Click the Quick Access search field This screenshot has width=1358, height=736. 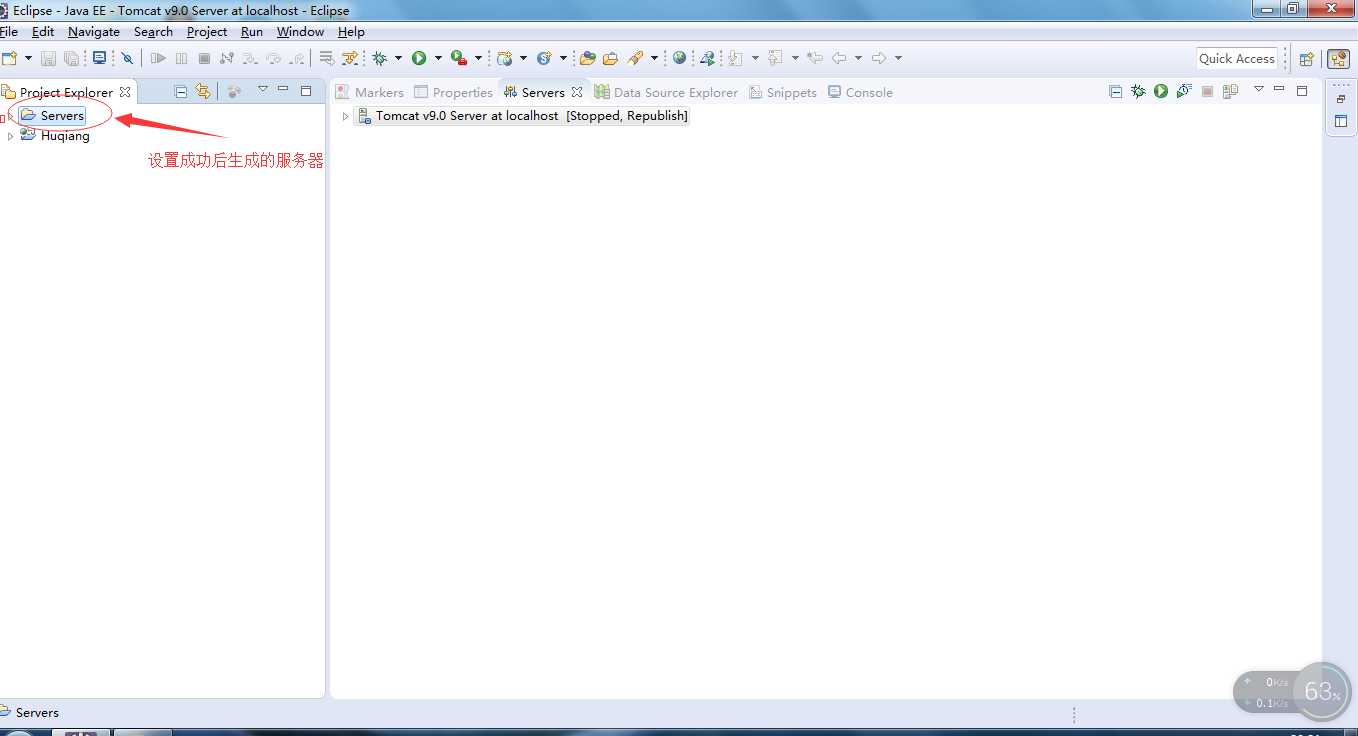[x=1237, y=58]
